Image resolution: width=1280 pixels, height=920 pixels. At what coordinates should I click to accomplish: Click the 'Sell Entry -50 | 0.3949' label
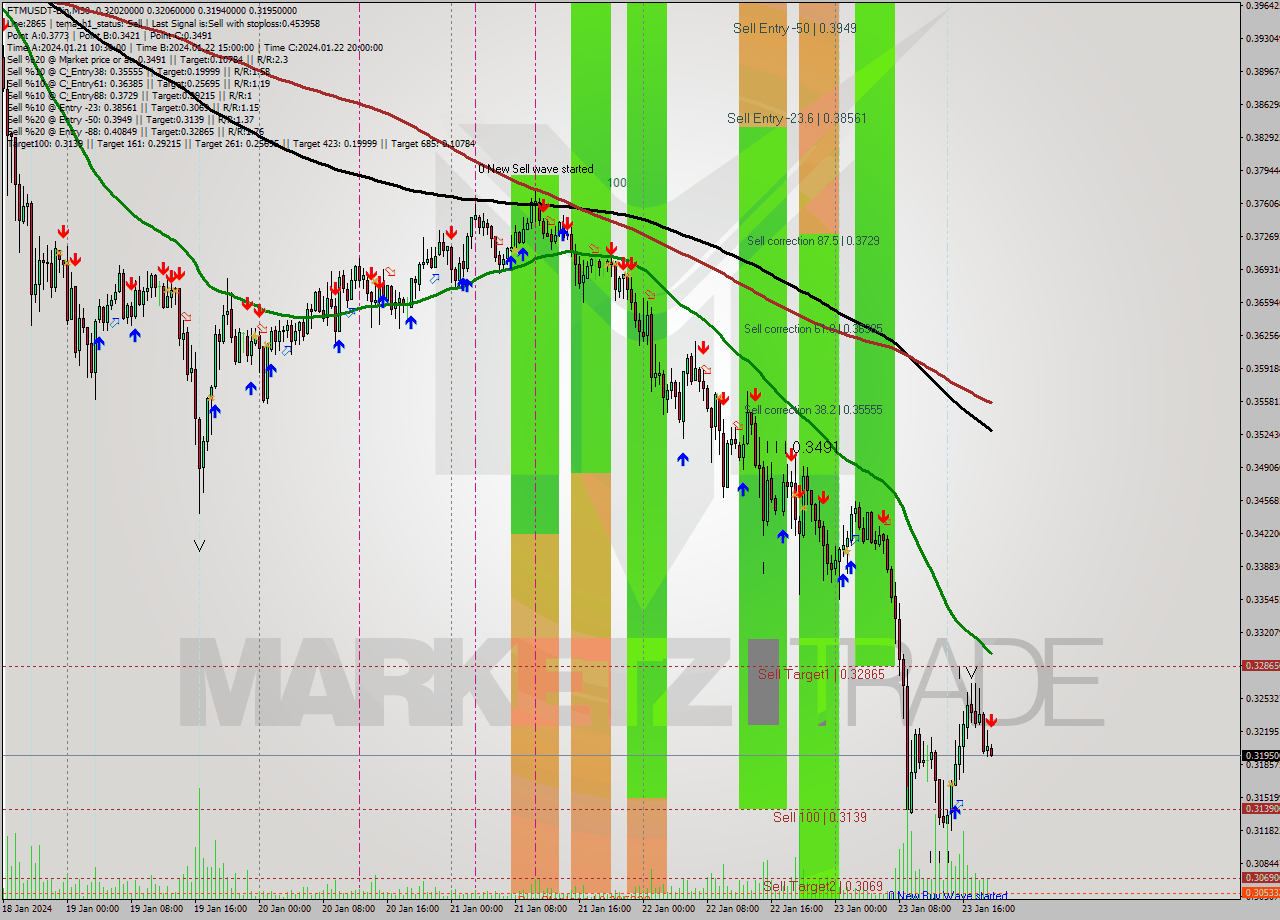(794, 29)
